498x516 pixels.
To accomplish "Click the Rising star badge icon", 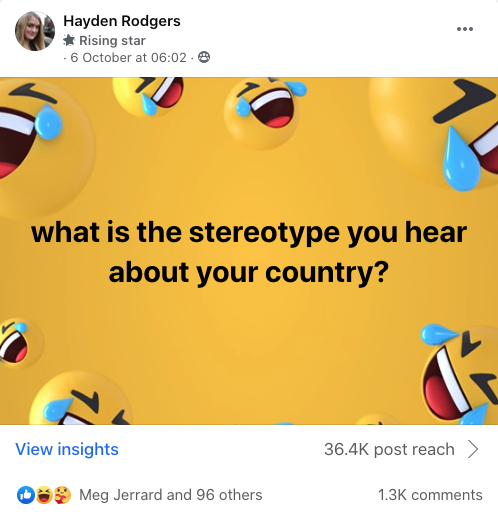I will [69, 41].
